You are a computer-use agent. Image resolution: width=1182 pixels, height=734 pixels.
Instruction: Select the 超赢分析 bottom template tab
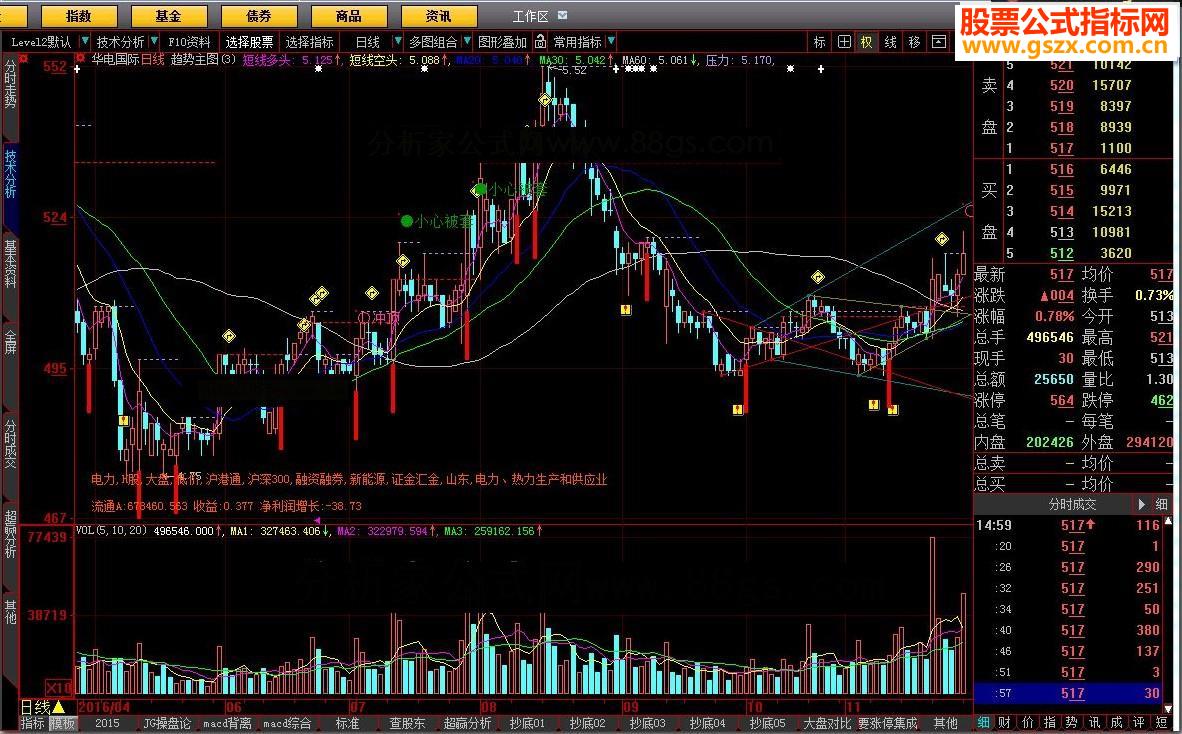(x=467, y=723)
